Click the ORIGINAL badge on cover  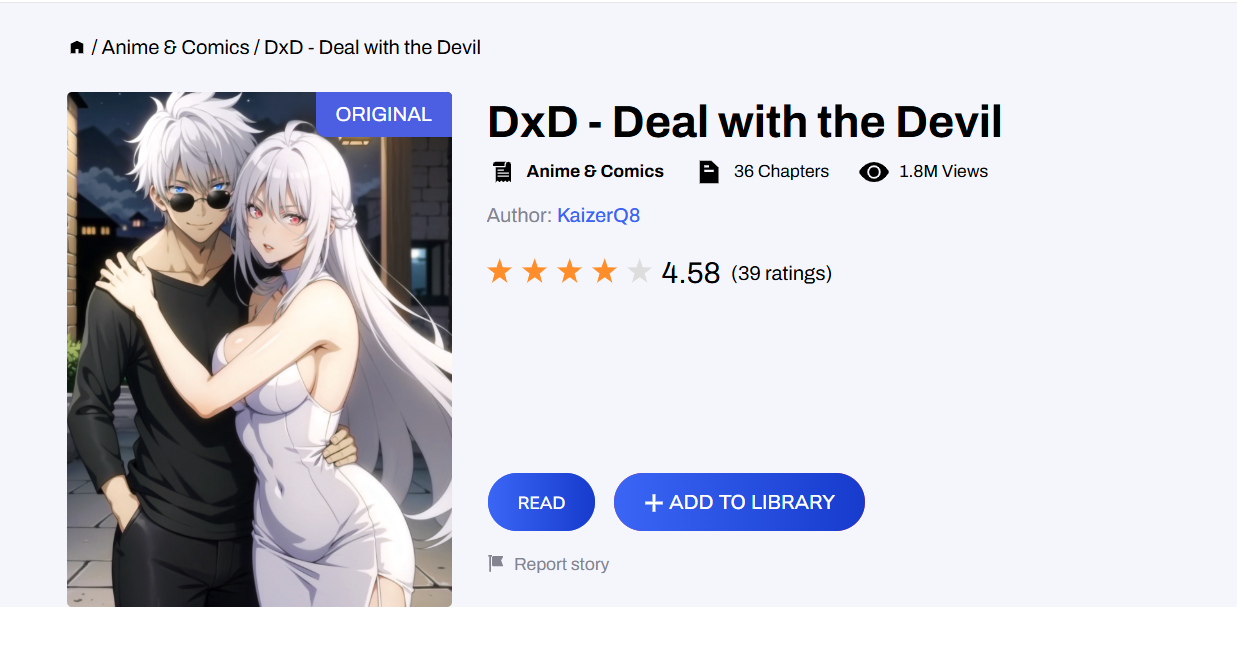384,114
